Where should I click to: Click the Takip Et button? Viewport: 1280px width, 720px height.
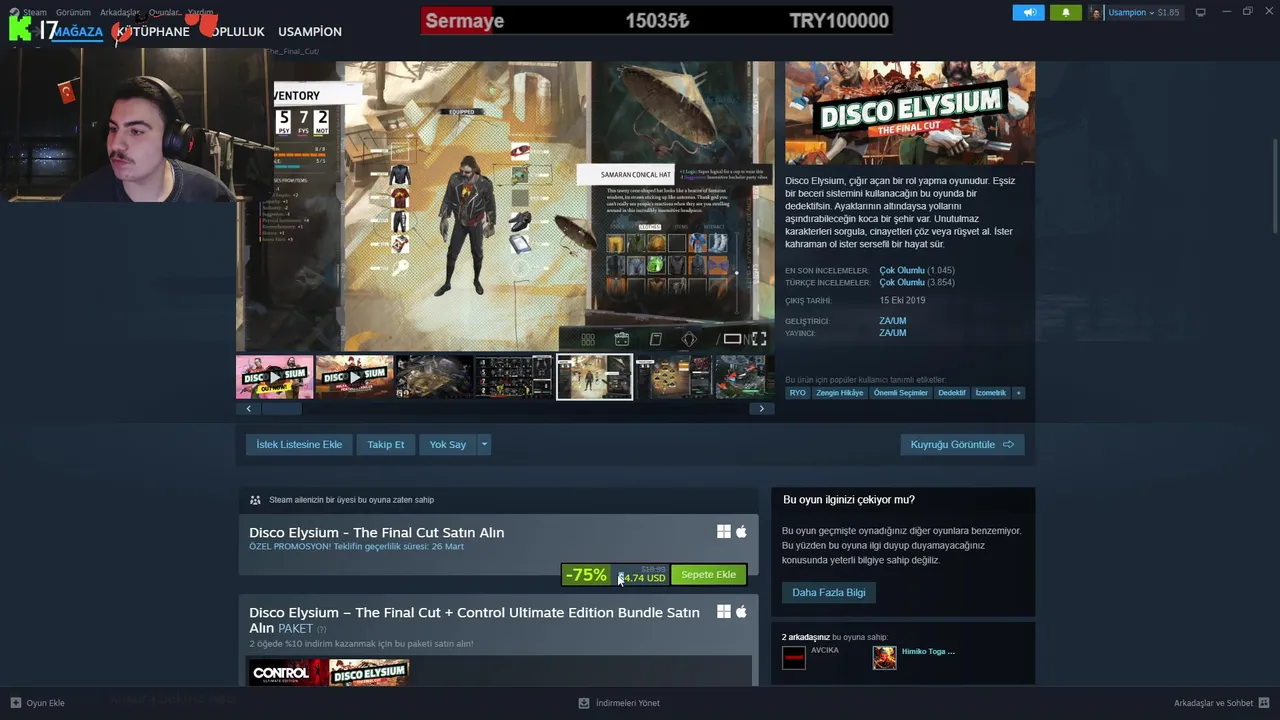(386, 444)
